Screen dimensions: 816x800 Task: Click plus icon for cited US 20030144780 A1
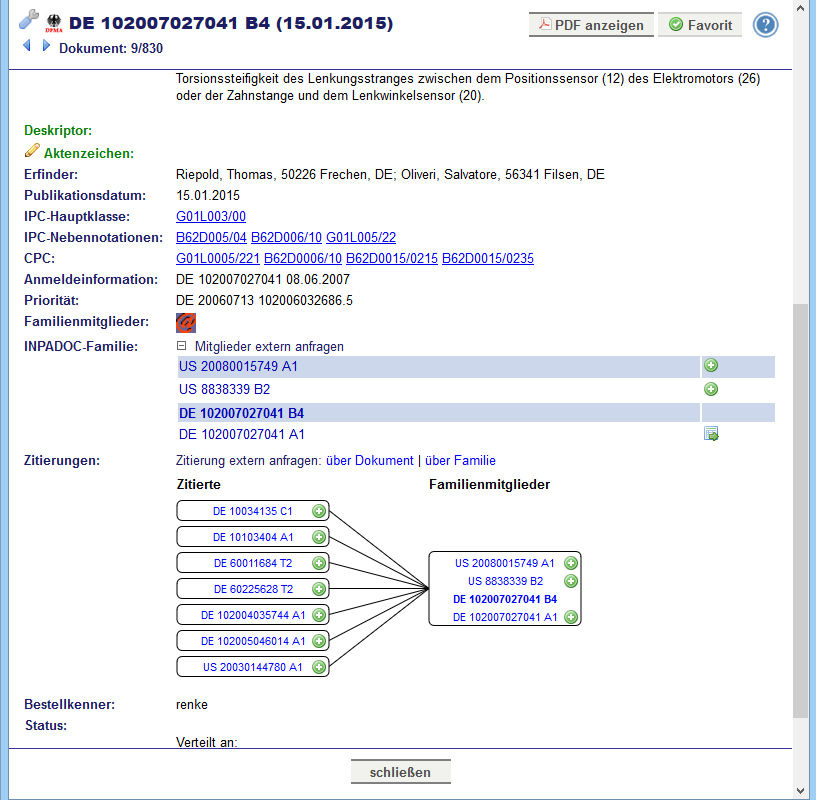(319, 667)
